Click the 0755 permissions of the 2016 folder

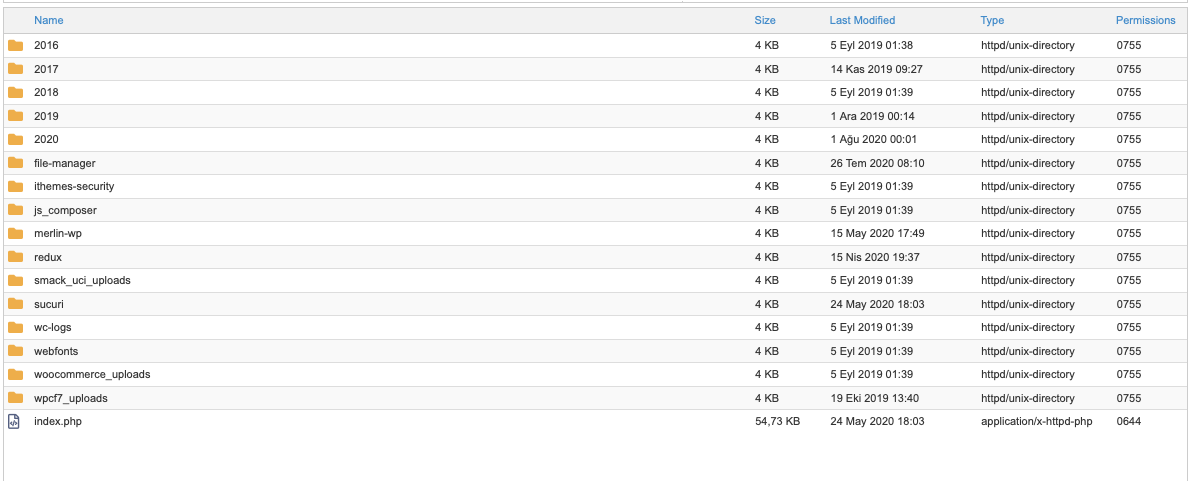1129,46
